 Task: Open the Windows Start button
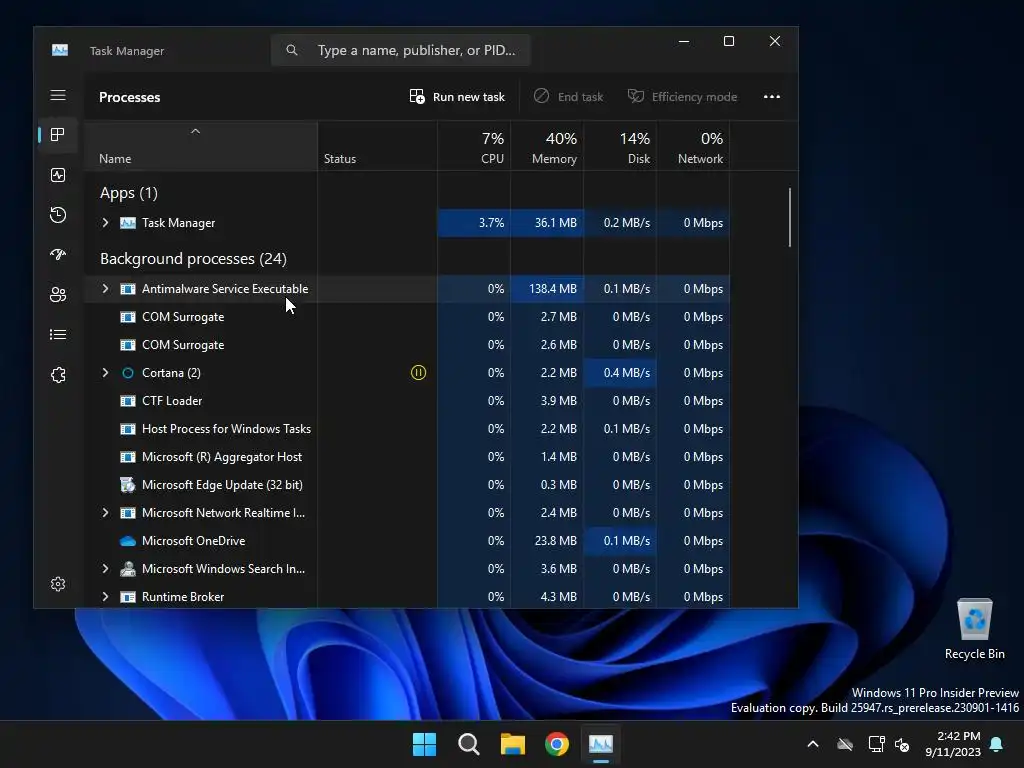pyautogui.click(x=424, y=744)
